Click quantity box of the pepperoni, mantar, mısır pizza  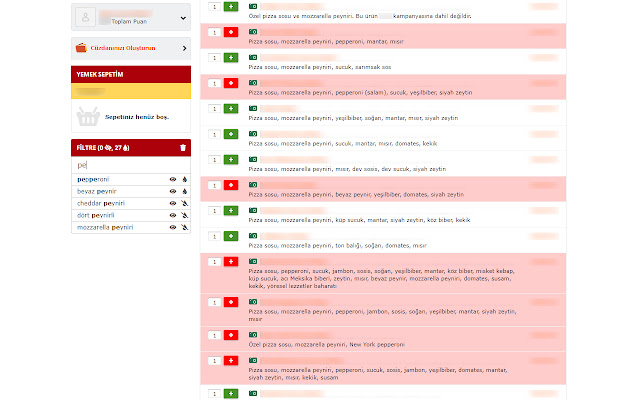coord(214,32)
